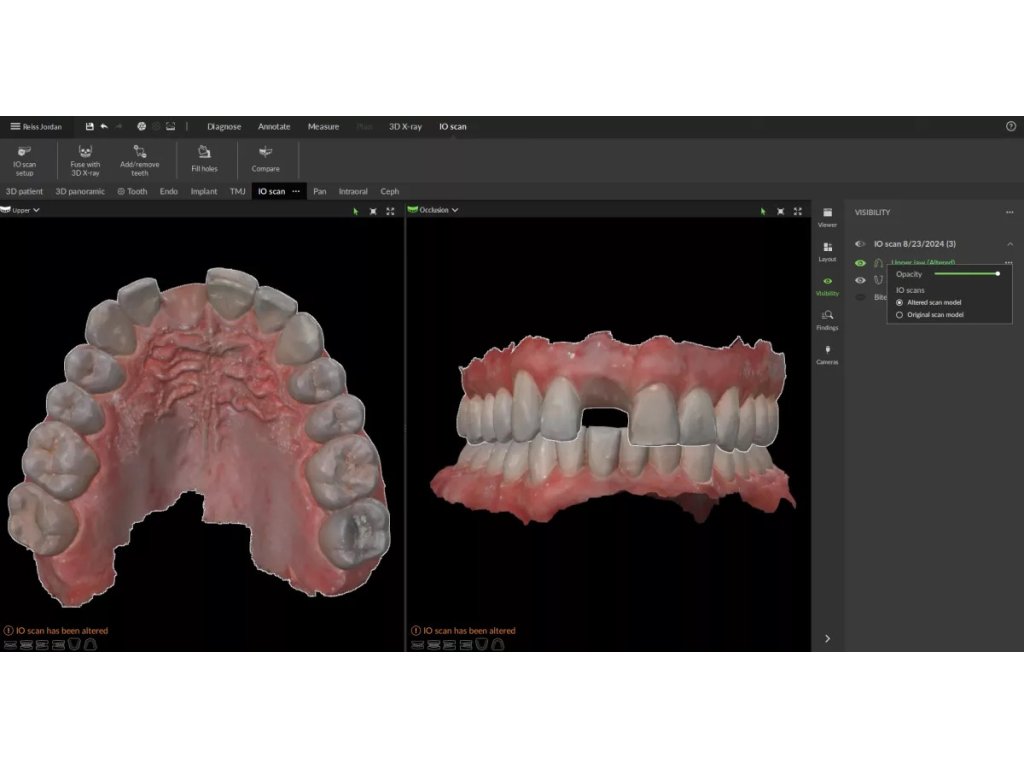Open the Findings side panel
Screen dimensions: 1024x768
827,319
